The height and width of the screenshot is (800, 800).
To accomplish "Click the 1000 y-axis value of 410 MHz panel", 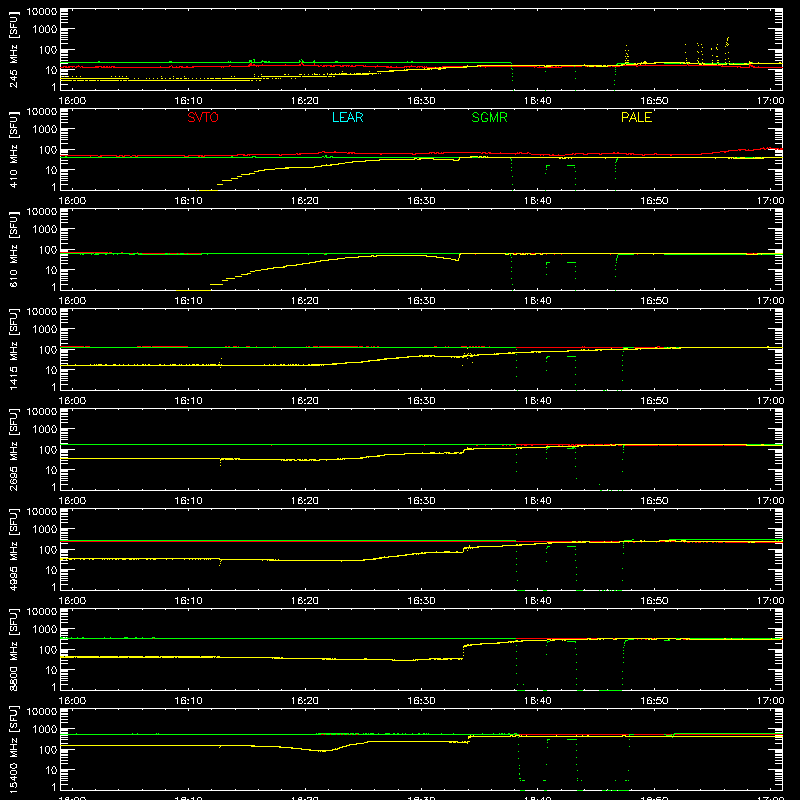I will pyautogui.click(x=45, y=129).
